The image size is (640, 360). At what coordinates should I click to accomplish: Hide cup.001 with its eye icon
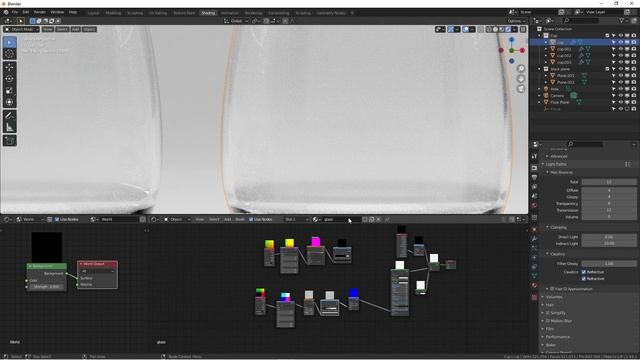620,49
